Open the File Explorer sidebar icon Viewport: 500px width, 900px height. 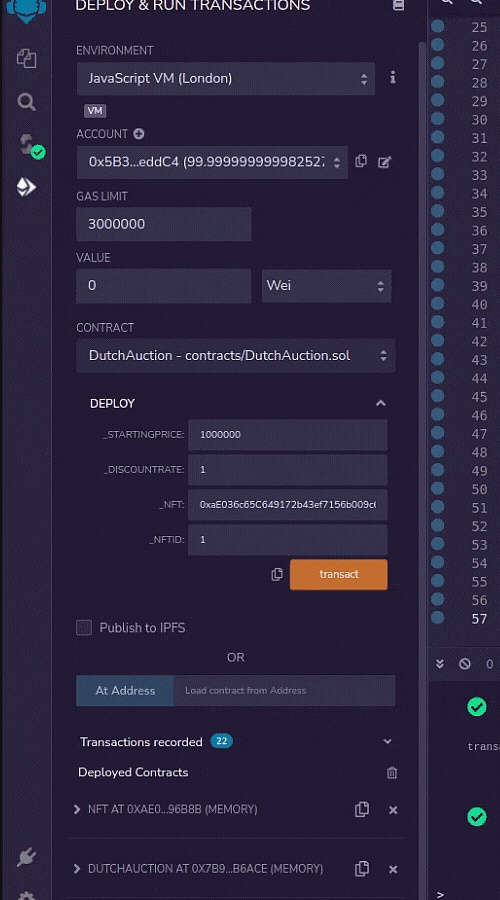pyautogui.click(x=26, y=59)
